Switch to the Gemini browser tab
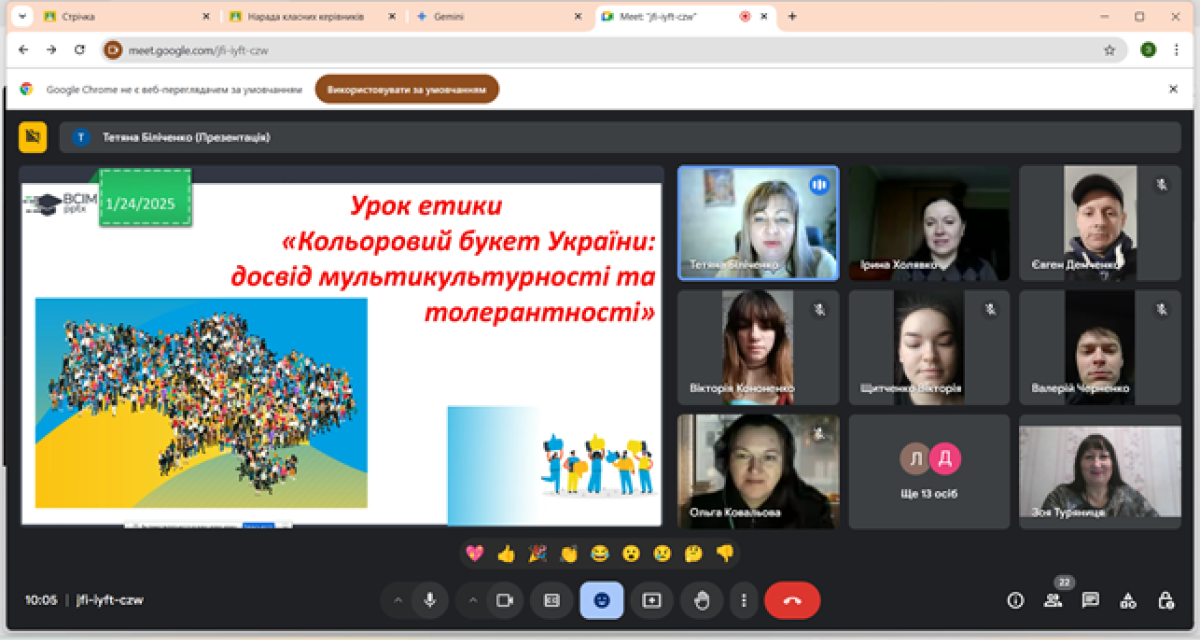The width and height of the screenshot is (1200, 640). [495, 17]
